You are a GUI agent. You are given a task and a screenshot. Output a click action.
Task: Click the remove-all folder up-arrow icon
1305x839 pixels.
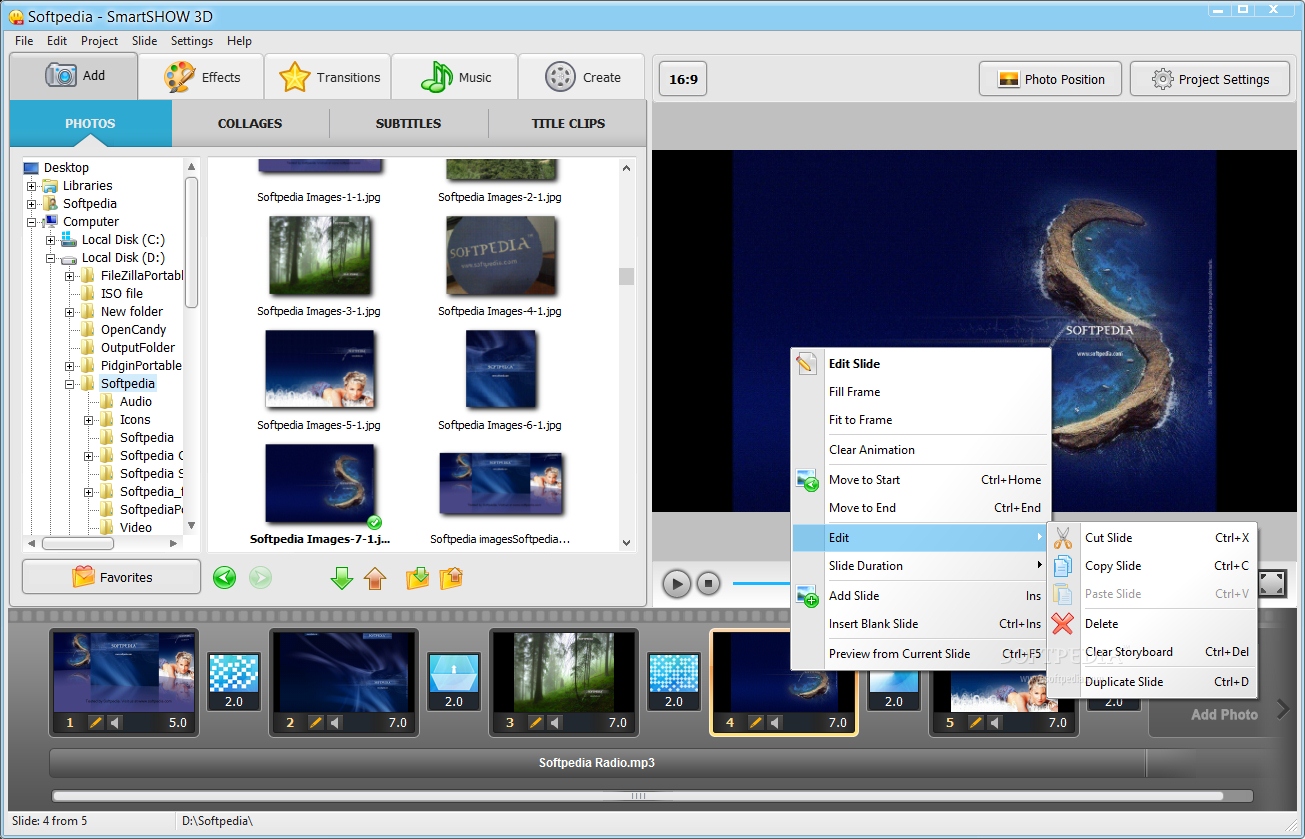(452, 577)
